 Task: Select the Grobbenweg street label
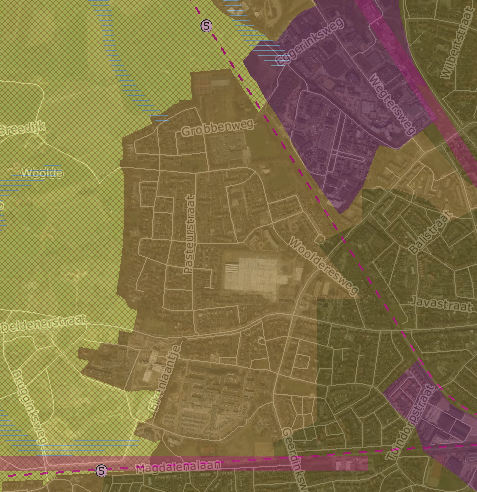click(x=218, y=128)
